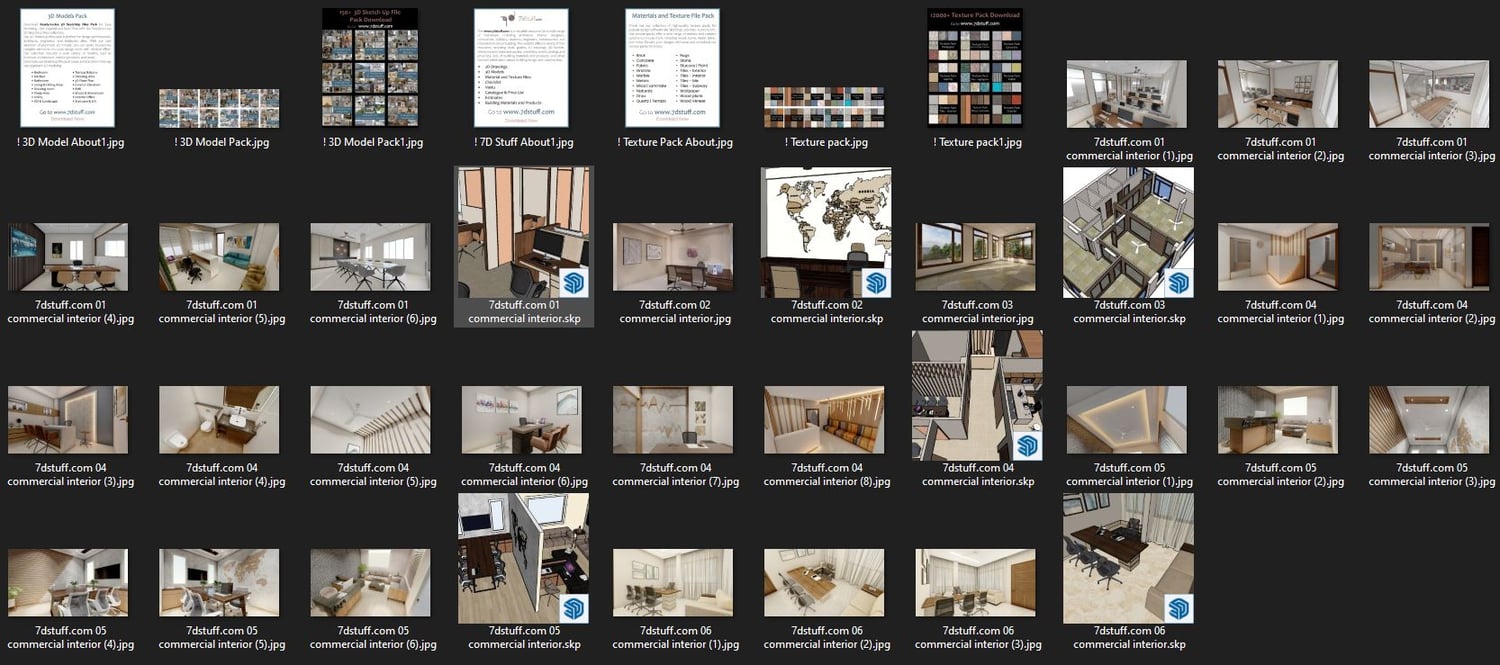Click the label "7dstuff.com 06 commercial interior (3).jpg"
This screenshot has height=665, width=1500.
click(978, 638)
